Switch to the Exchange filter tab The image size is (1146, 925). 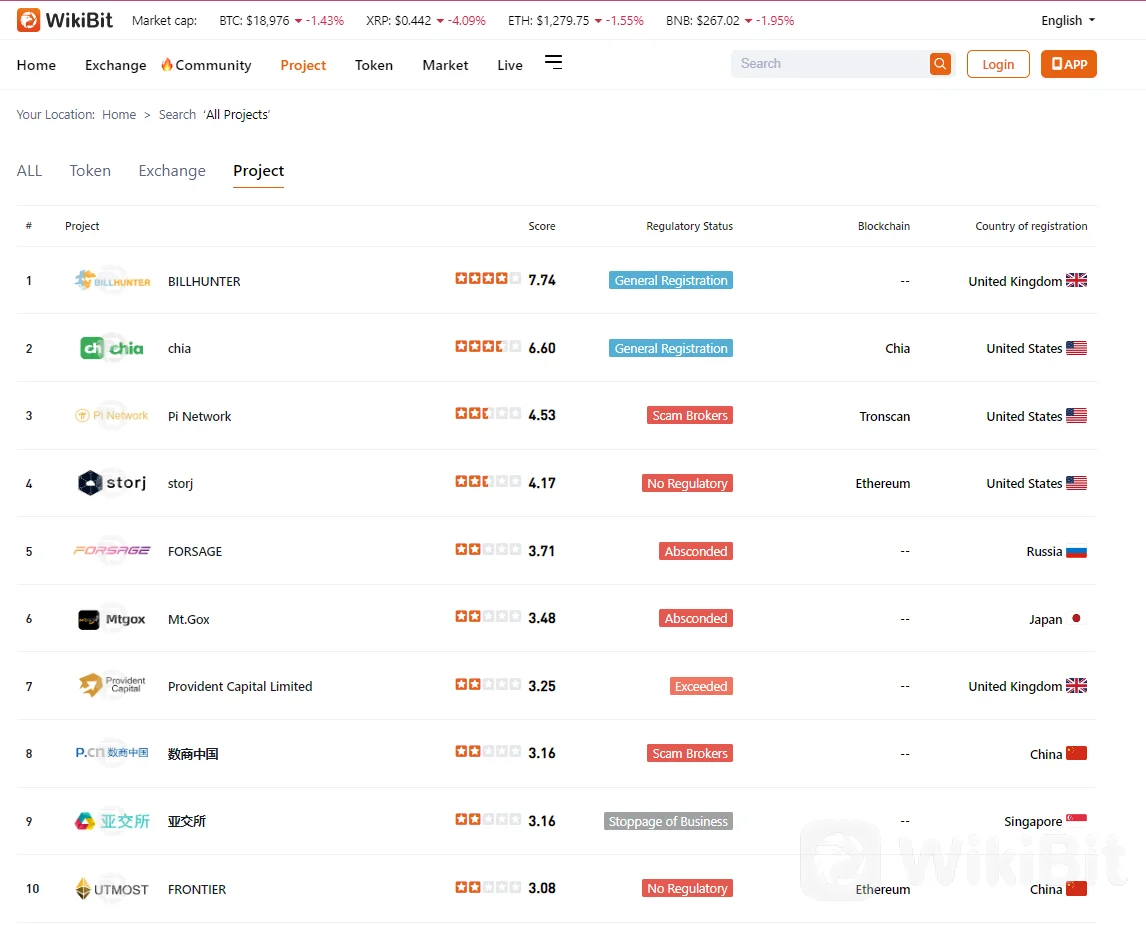pos(172,171)
